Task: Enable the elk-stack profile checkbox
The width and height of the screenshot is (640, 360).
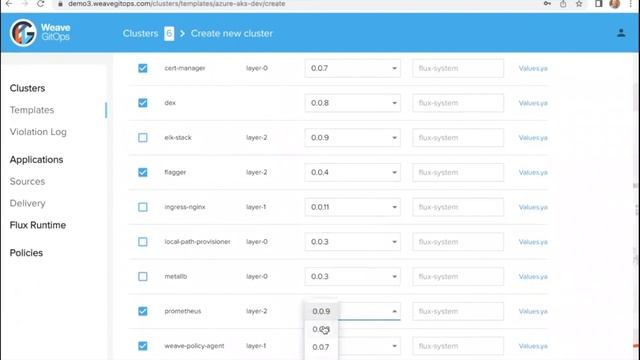Action: coord(142,138)
